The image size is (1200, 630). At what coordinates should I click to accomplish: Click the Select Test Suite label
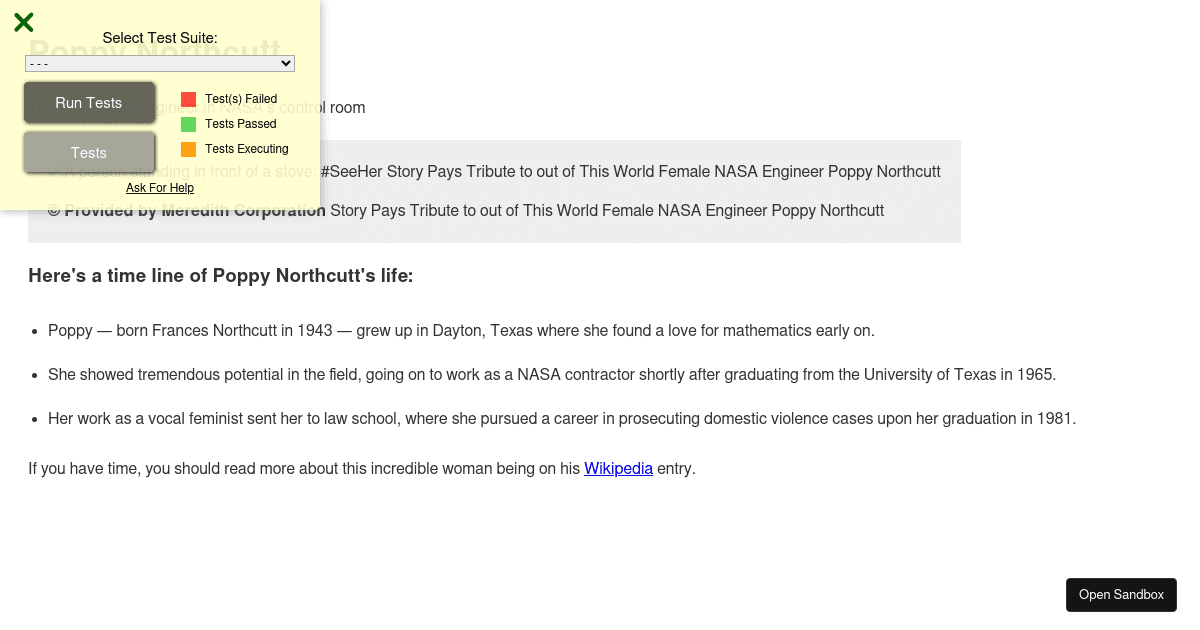(x=160, y=38)
